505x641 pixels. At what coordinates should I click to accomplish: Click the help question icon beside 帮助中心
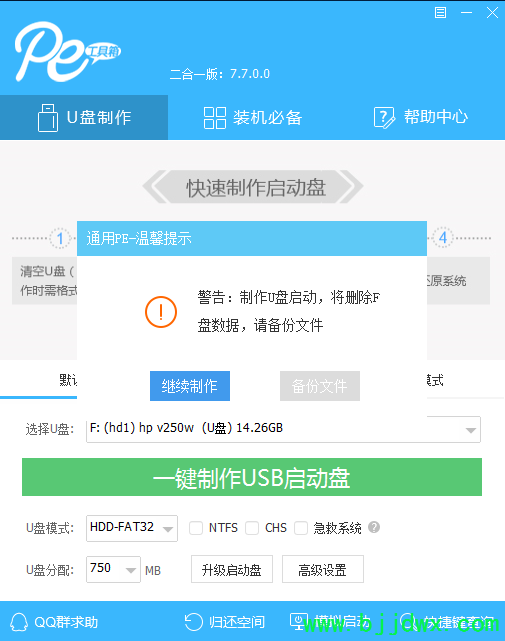[x=384, y=118]
